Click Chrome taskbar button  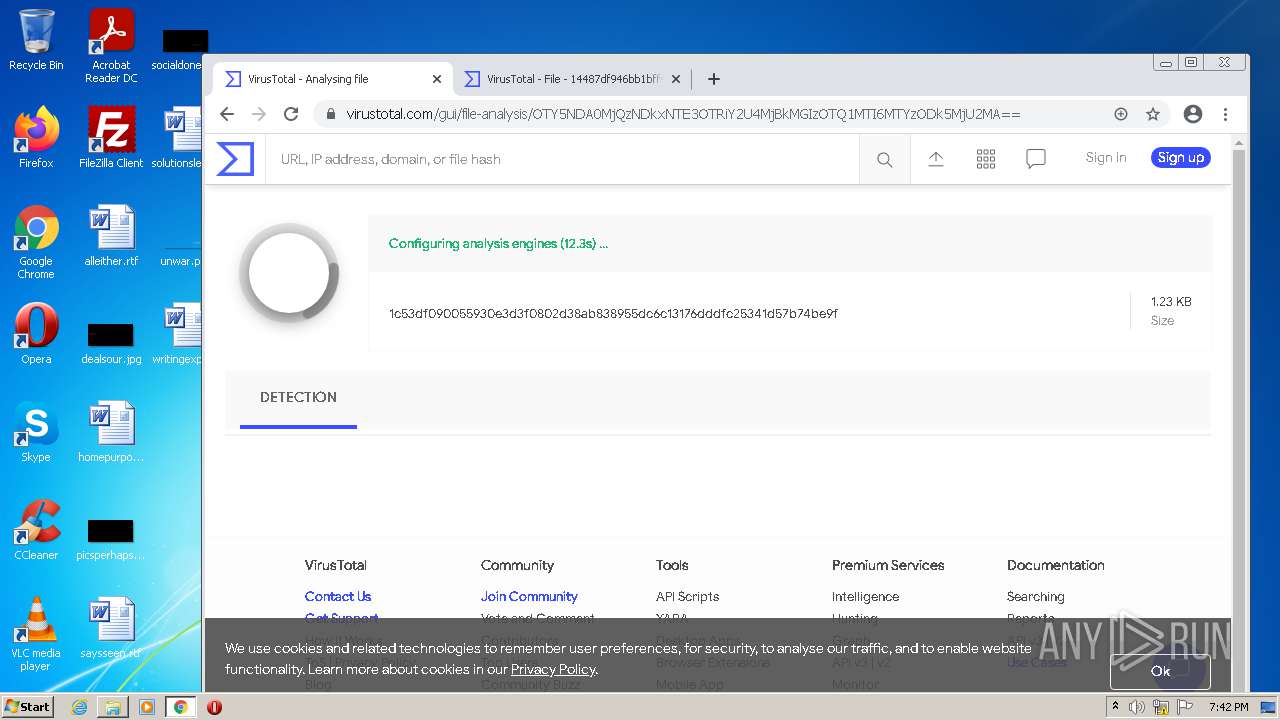tap(180, 707)
